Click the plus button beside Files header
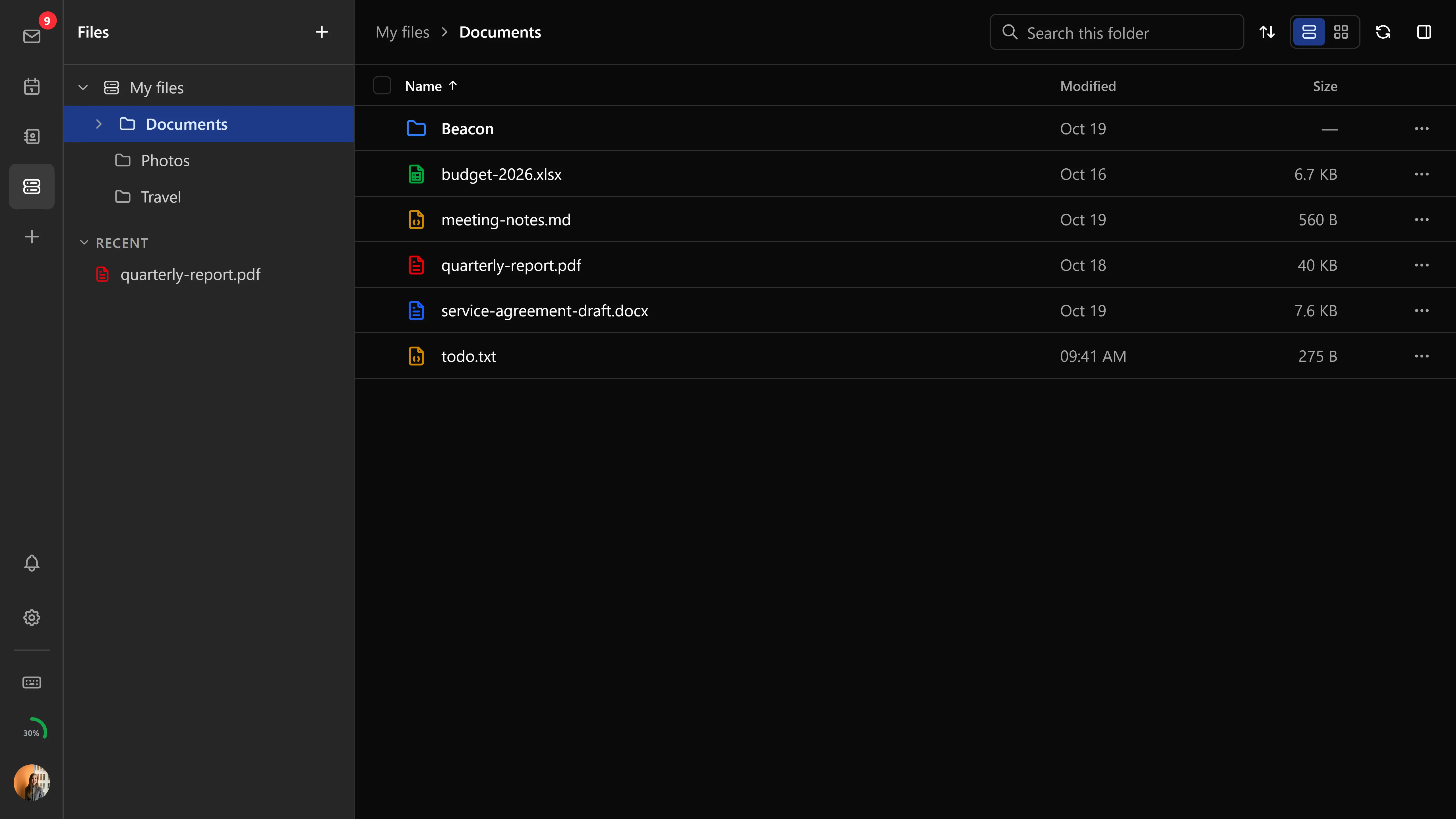 pyautogui.click(x=322, y=32)
